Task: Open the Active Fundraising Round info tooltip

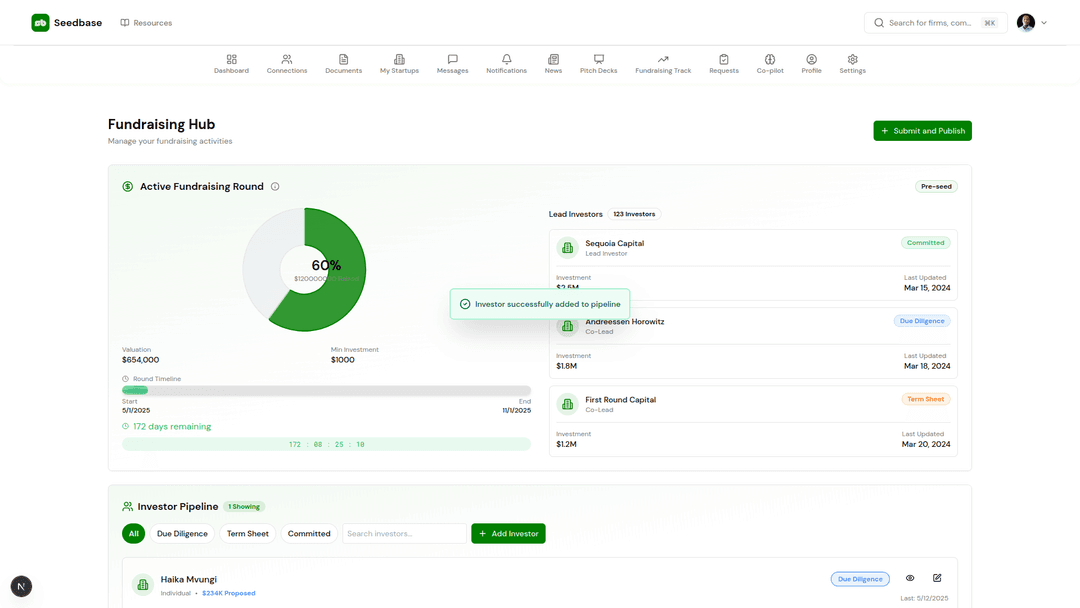Action: point(275,186)
